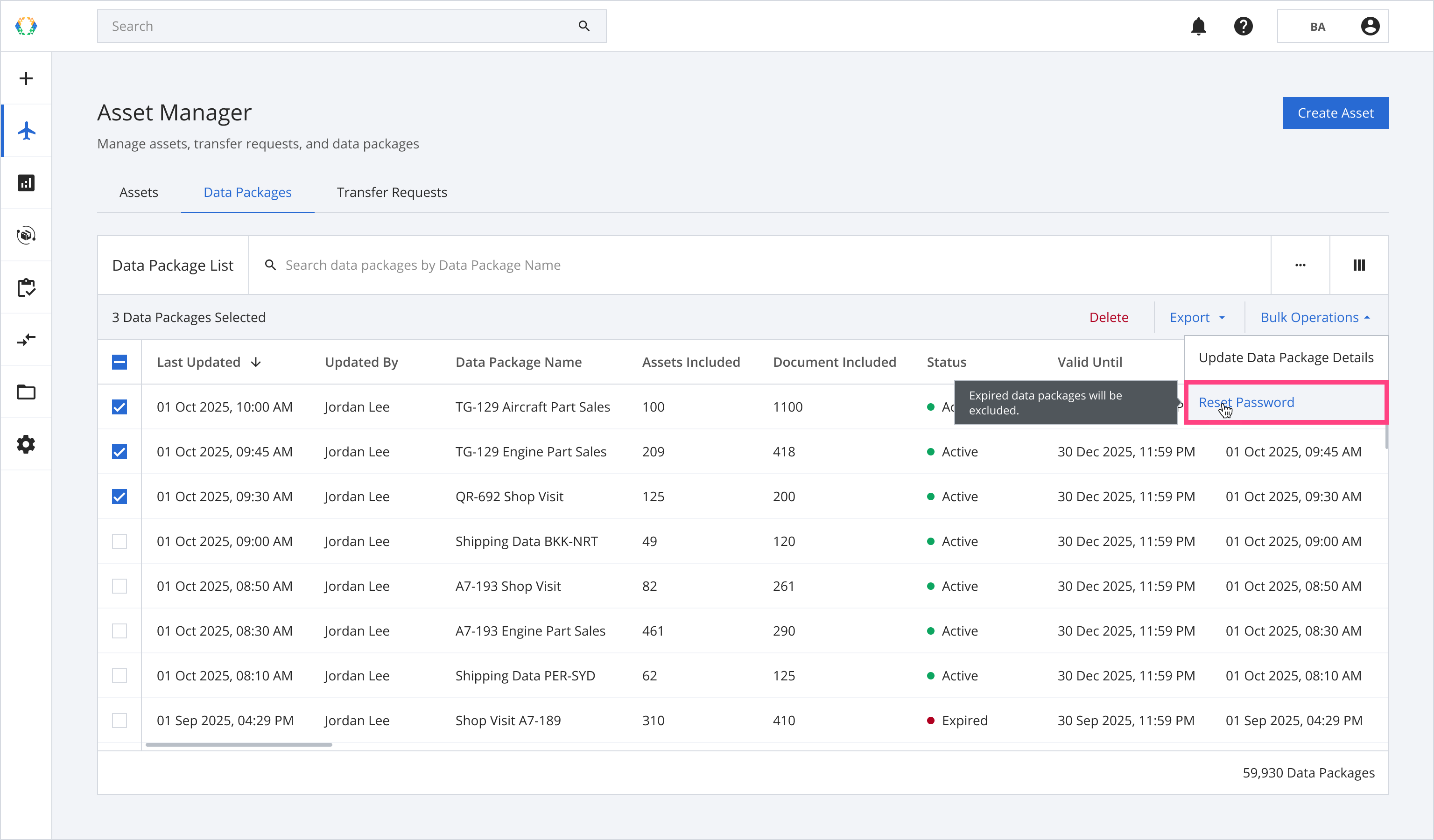Click the horizontal scrollbar under the table
Image resolution: width=1434 pixels, height=840 pixels.
239,744
